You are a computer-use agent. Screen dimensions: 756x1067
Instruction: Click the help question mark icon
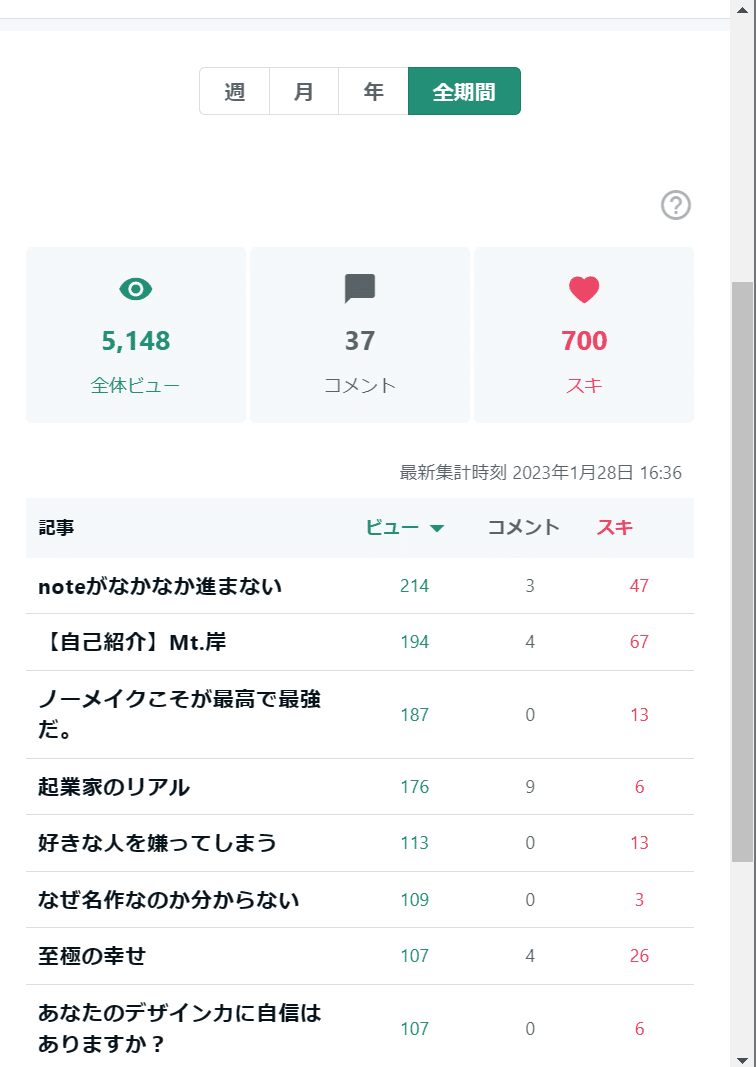676,205
